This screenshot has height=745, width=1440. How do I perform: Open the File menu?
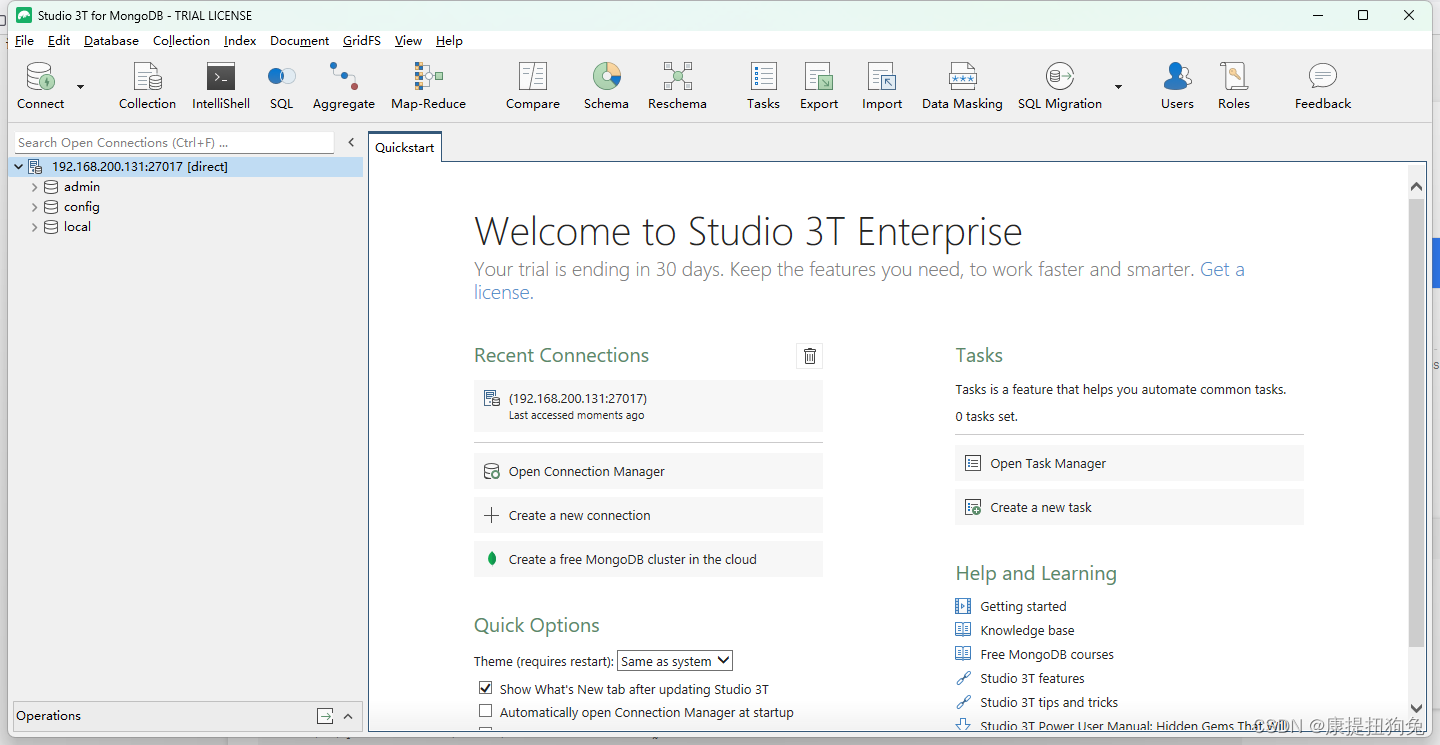tap(24, 41)
